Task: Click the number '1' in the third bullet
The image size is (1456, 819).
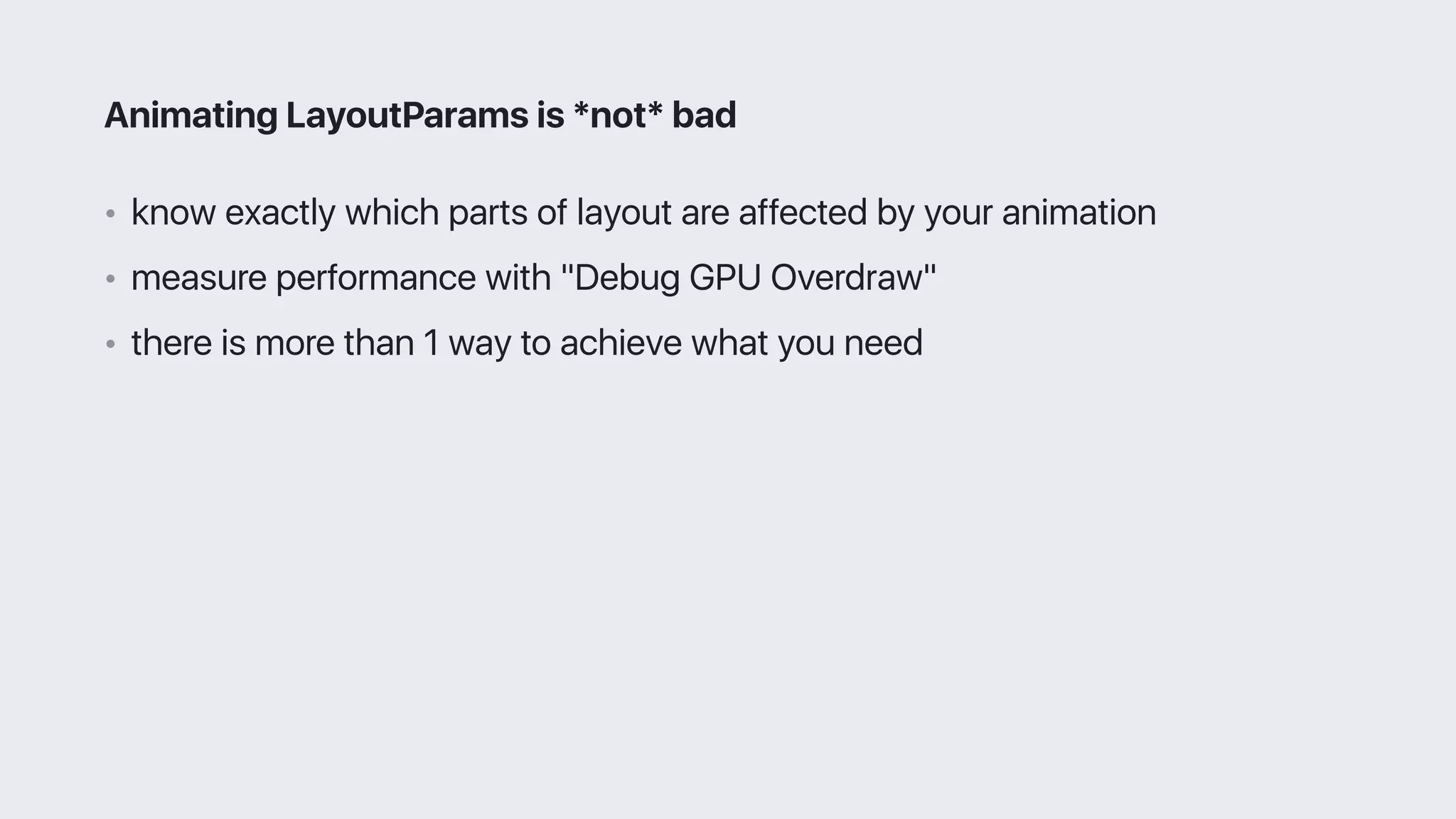Action: coord(431,343)
